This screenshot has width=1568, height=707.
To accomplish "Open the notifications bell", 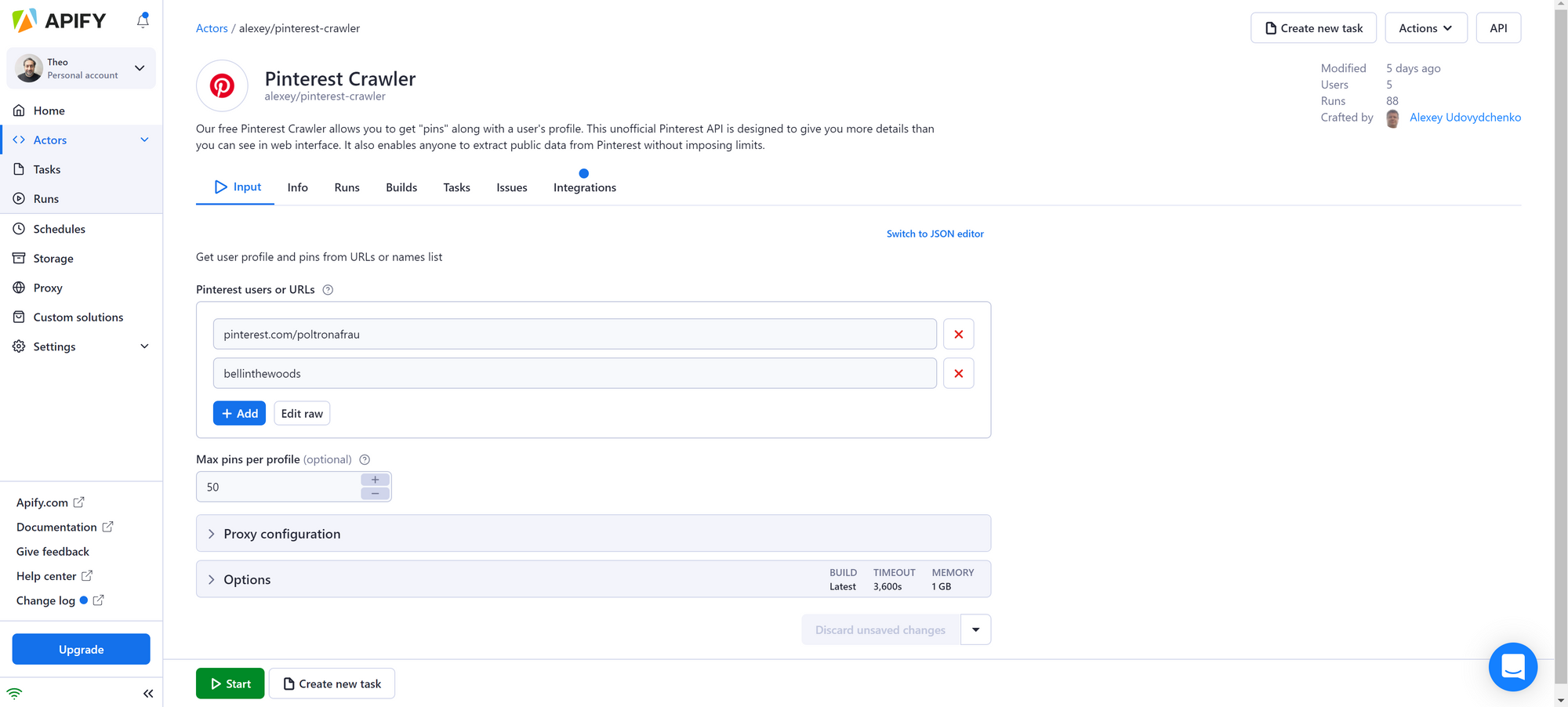I will [143, 20].
